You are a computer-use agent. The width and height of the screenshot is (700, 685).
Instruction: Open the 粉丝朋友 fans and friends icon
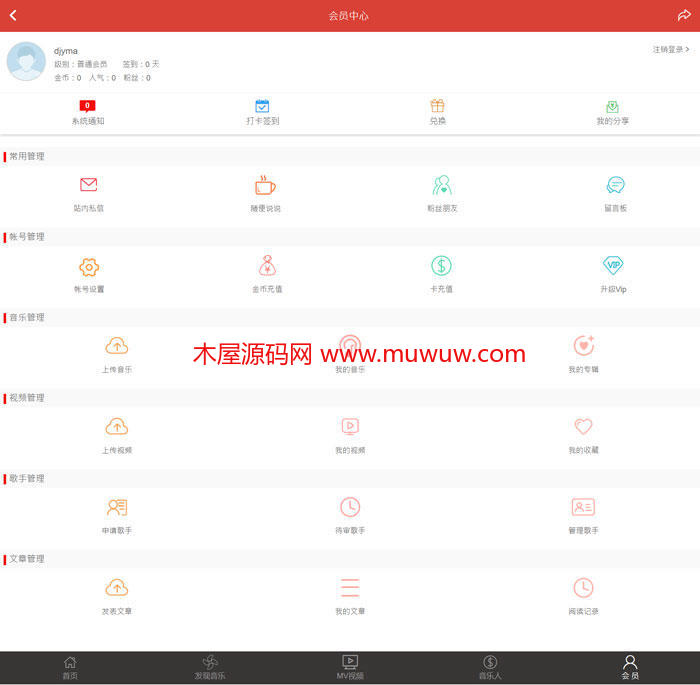pos(441,185)
